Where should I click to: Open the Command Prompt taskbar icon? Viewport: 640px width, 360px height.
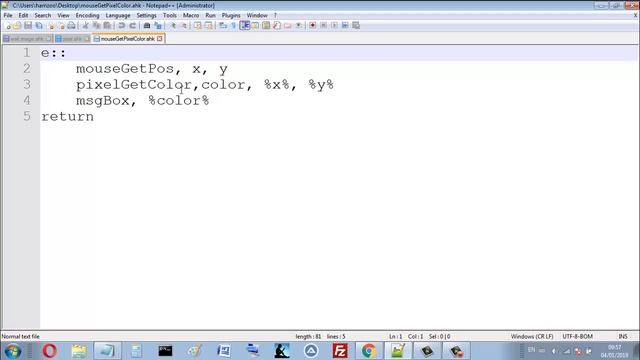tap(165, 351)
